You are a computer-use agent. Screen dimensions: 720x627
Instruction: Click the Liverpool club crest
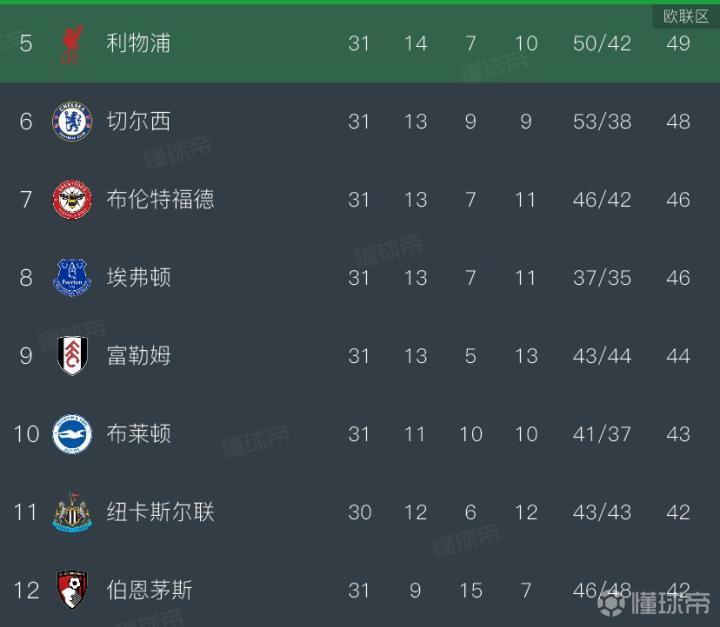(x=72, y=44)
